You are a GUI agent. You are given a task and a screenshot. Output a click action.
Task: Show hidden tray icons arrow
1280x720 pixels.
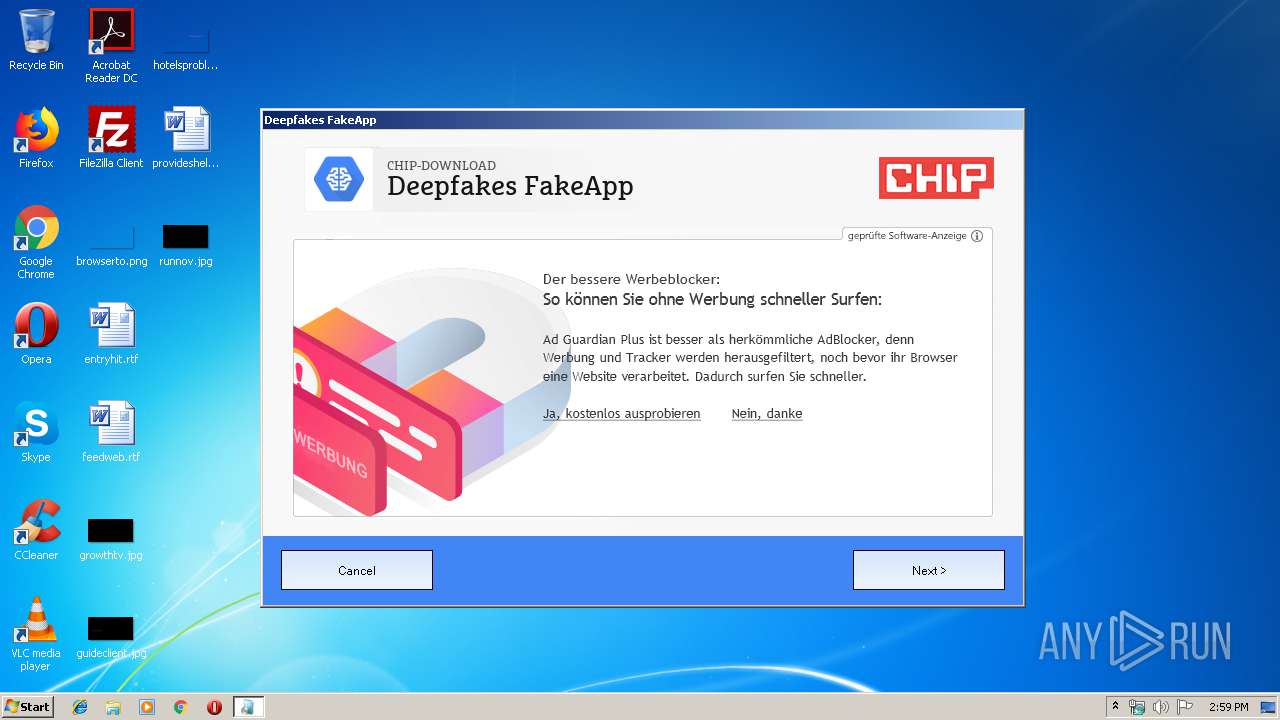coord(1116,707)
